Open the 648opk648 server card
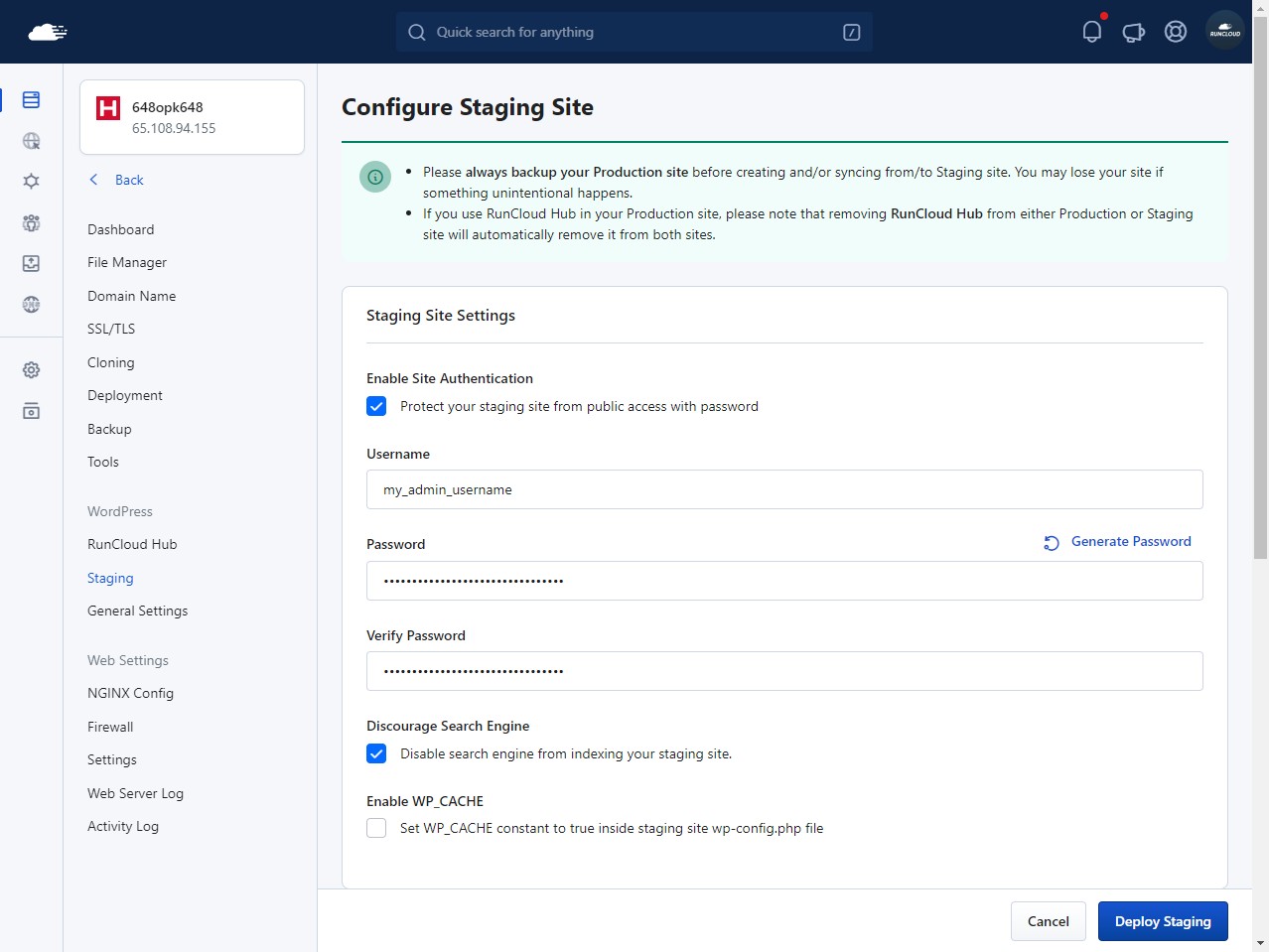 click(192, 117)
